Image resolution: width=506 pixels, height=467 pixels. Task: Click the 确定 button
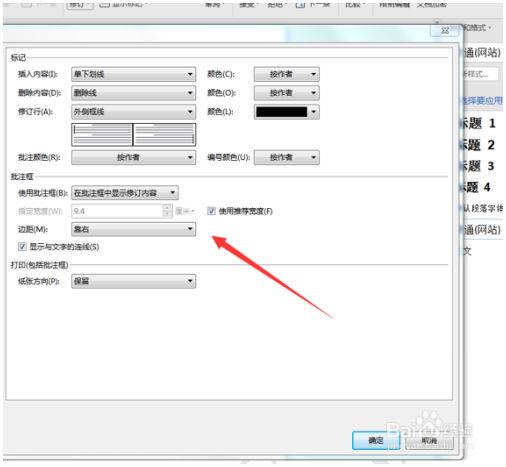(x=376, y=441)
